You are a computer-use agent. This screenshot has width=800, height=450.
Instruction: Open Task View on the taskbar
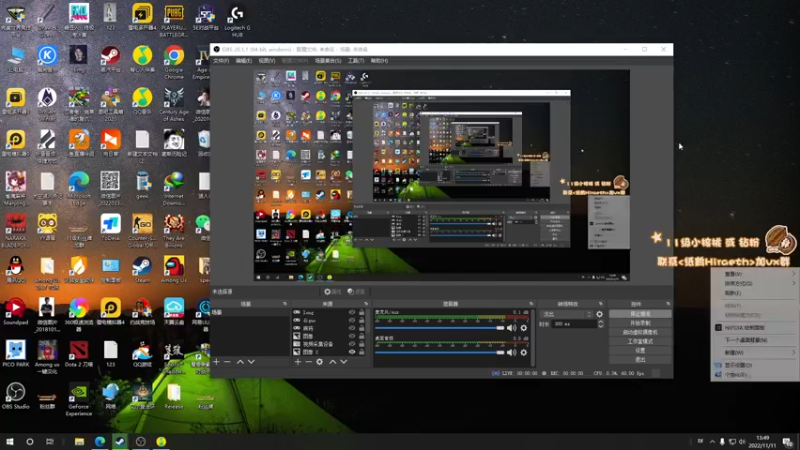pos(49,441)
